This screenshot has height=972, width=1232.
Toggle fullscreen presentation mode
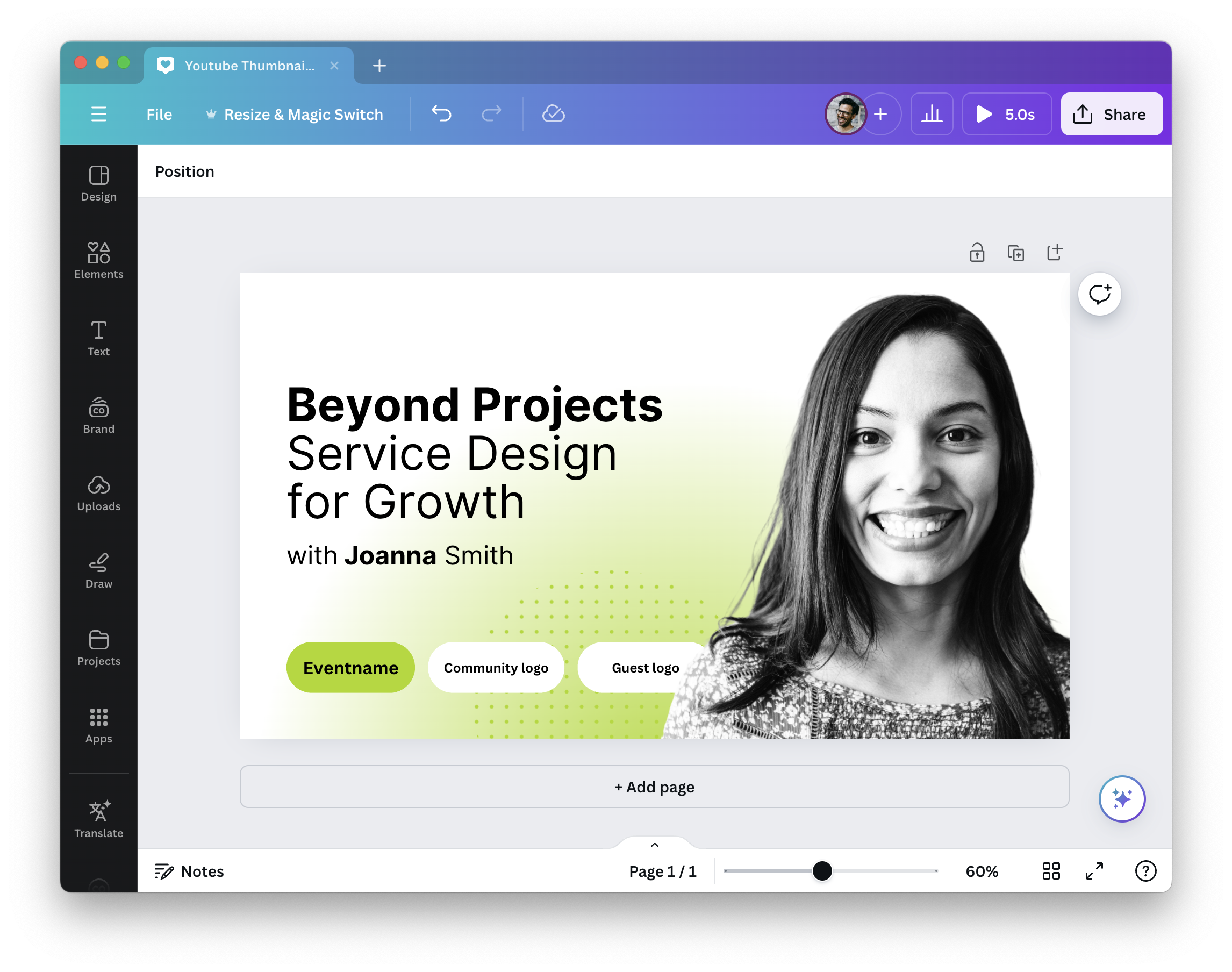[x=1094, y=871]
